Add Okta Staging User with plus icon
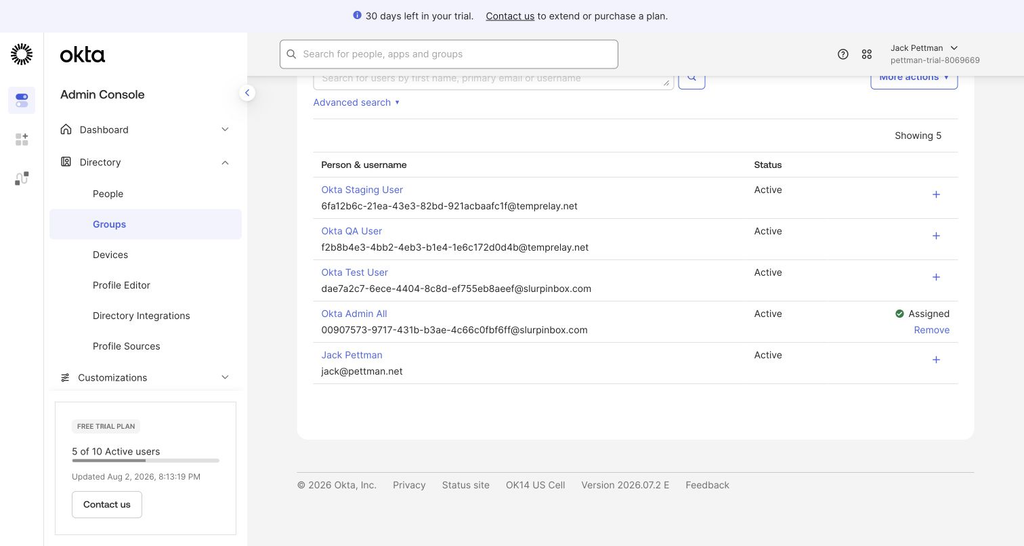The height and width of the screenshot is (546, 1024). 936,195
